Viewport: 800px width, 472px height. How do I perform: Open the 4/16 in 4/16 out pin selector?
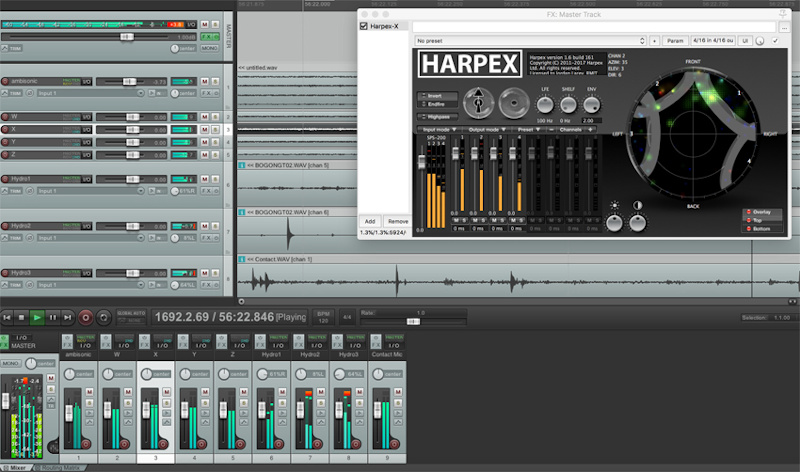click(x=713, y=41)
